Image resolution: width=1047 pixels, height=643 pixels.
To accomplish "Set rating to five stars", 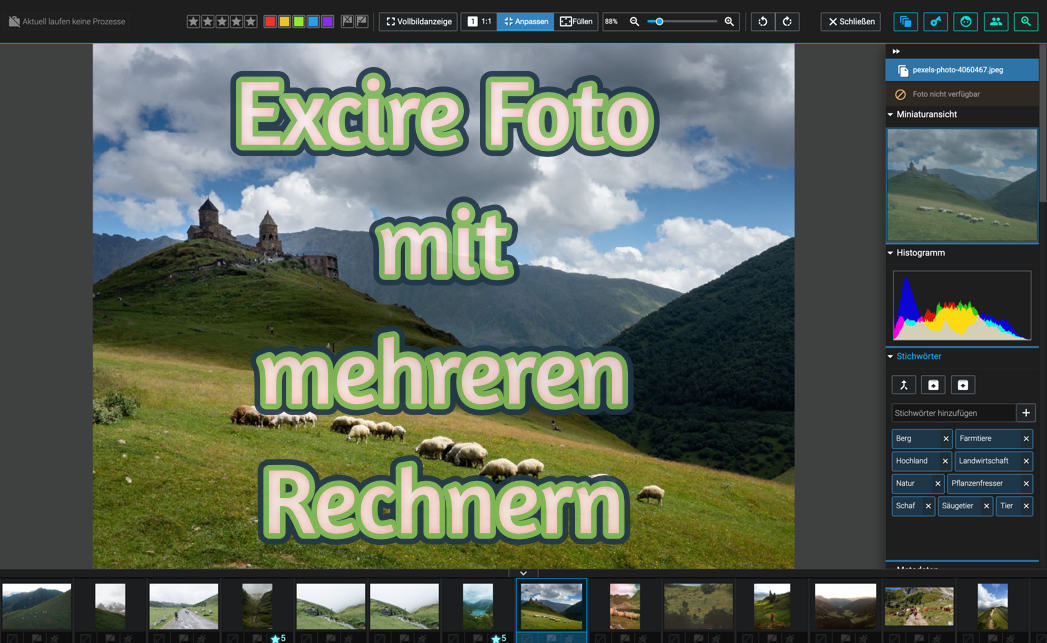I will 250,21.
